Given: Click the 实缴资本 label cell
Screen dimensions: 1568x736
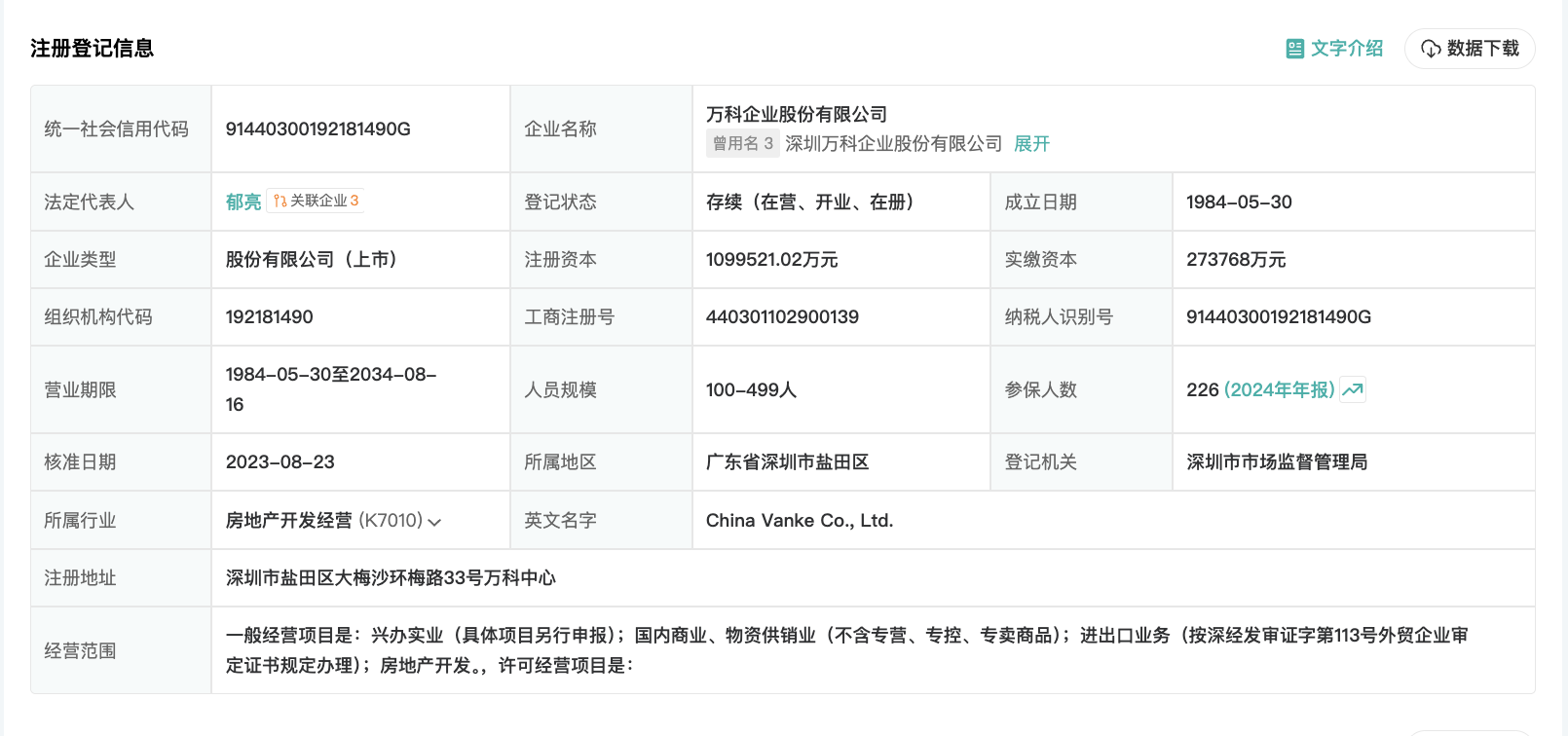Looking at the screenshot, I should (x=1081, y=259).
